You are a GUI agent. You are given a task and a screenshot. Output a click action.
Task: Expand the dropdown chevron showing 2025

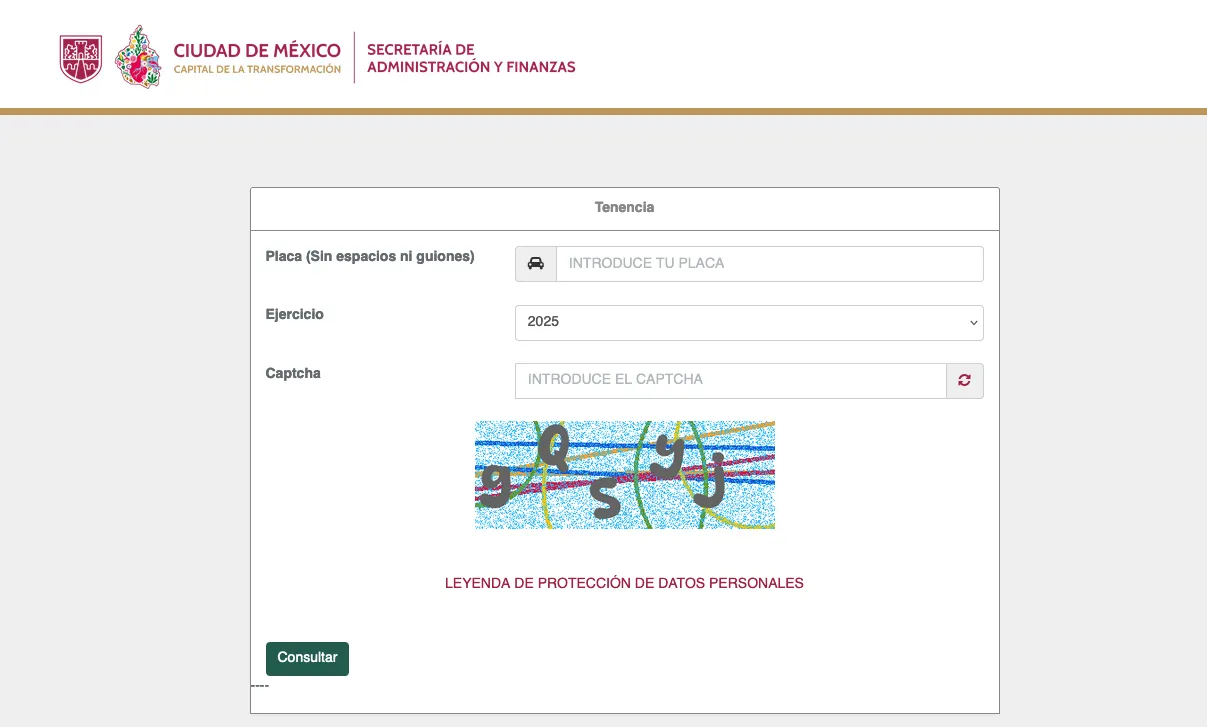[972, 322]
